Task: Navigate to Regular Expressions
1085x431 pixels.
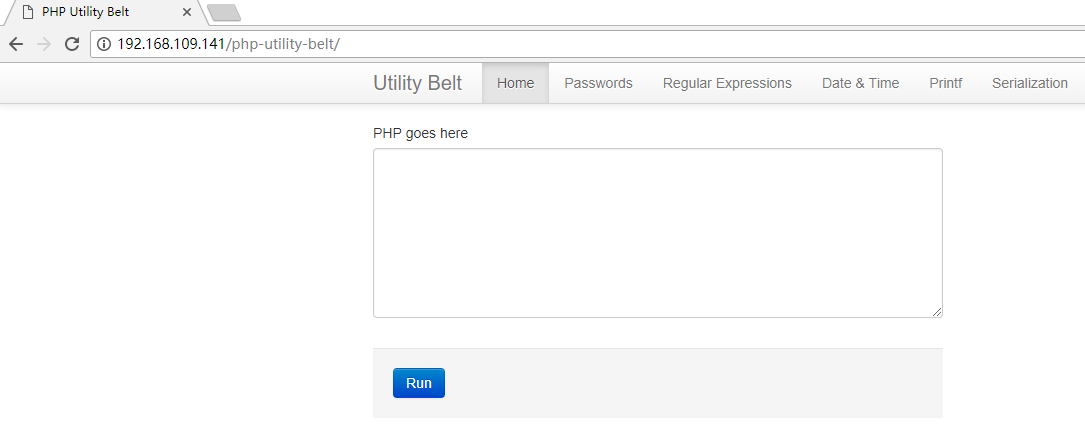Action: (x=727, y=83)
